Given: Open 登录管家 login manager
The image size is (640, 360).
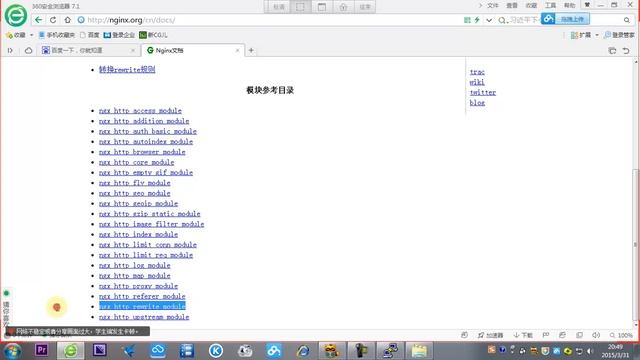Looking at the screenshot, I should coord(619,35).
